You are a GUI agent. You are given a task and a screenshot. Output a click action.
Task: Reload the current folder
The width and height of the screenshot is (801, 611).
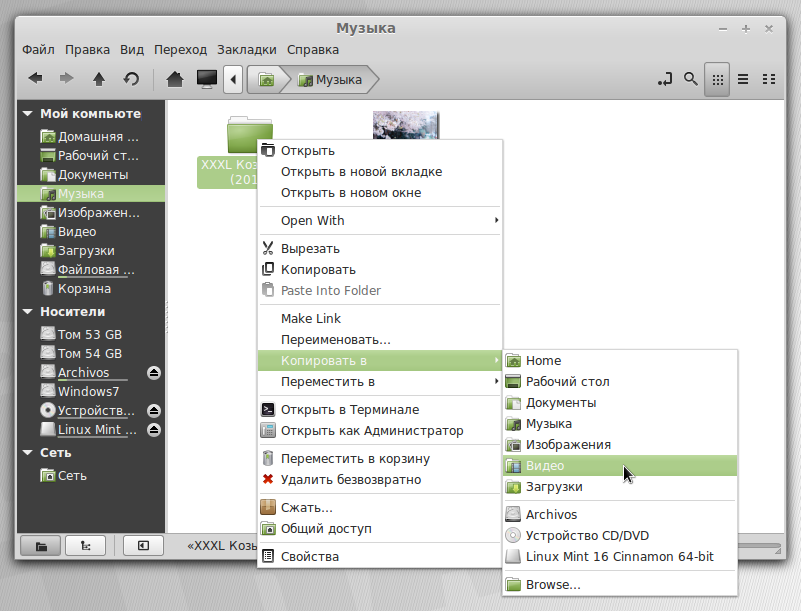click(x=131, y=78)
